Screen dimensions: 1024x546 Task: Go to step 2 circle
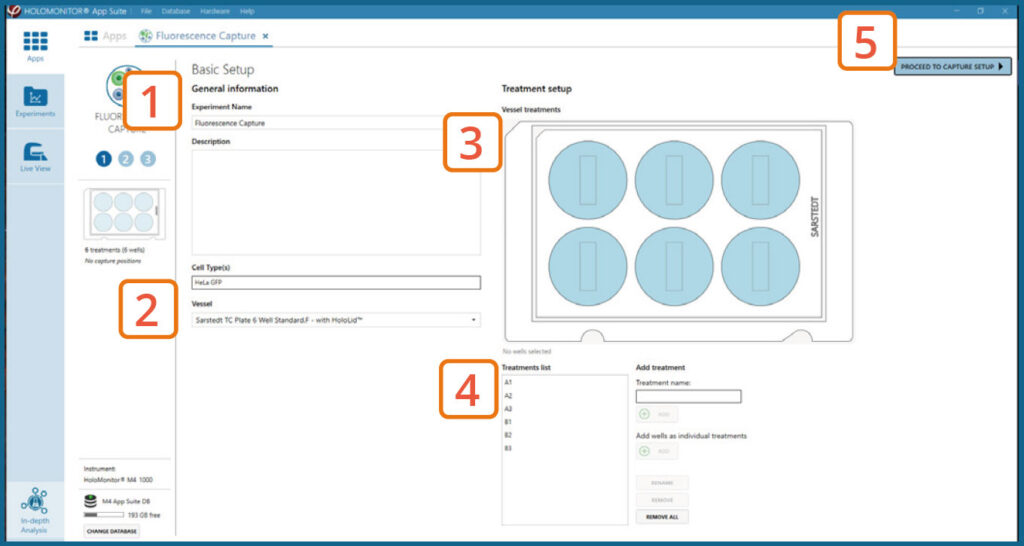coord(125,159)
